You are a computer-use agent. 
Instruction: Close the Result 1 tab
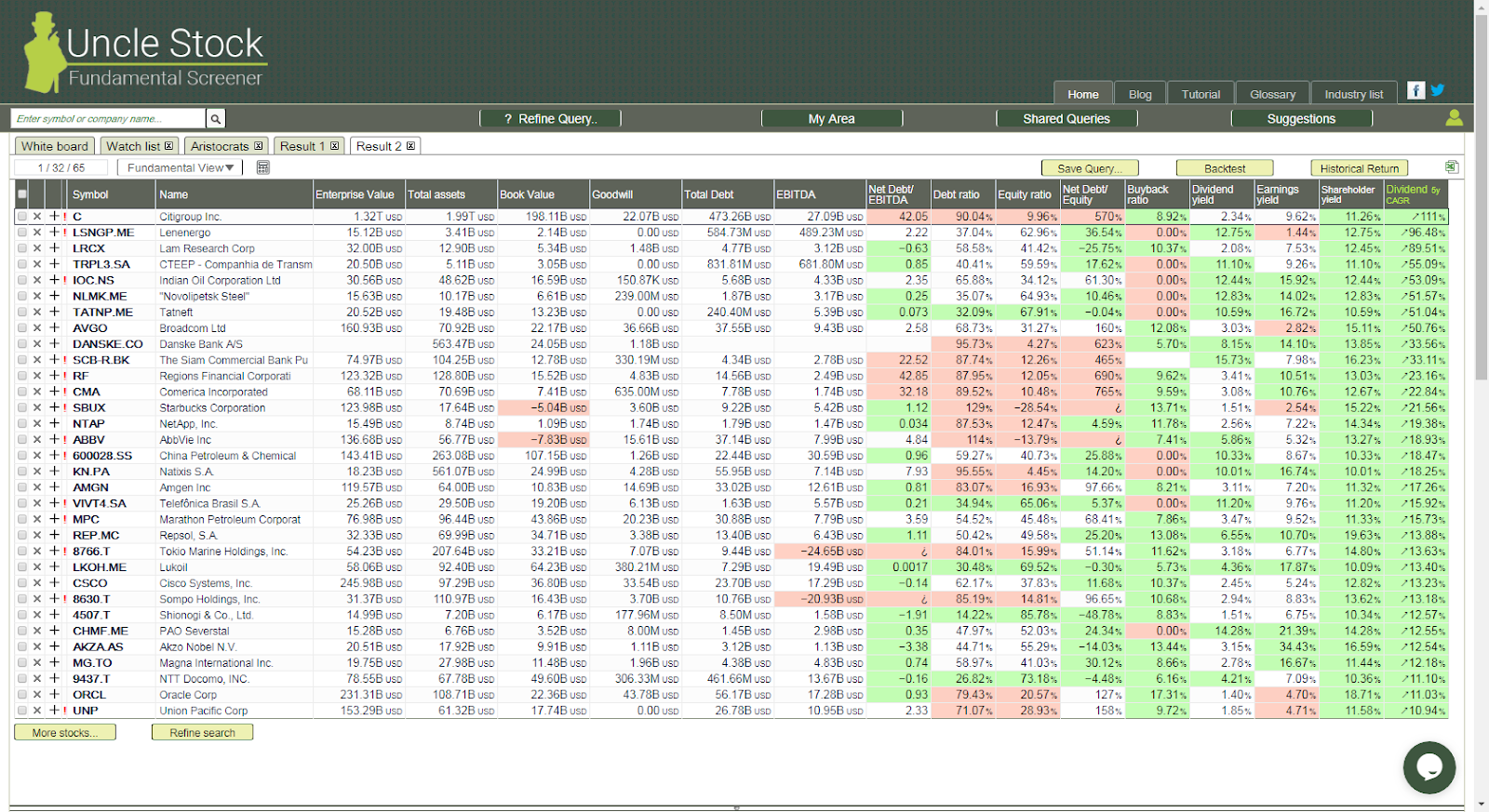pos(334,146)
